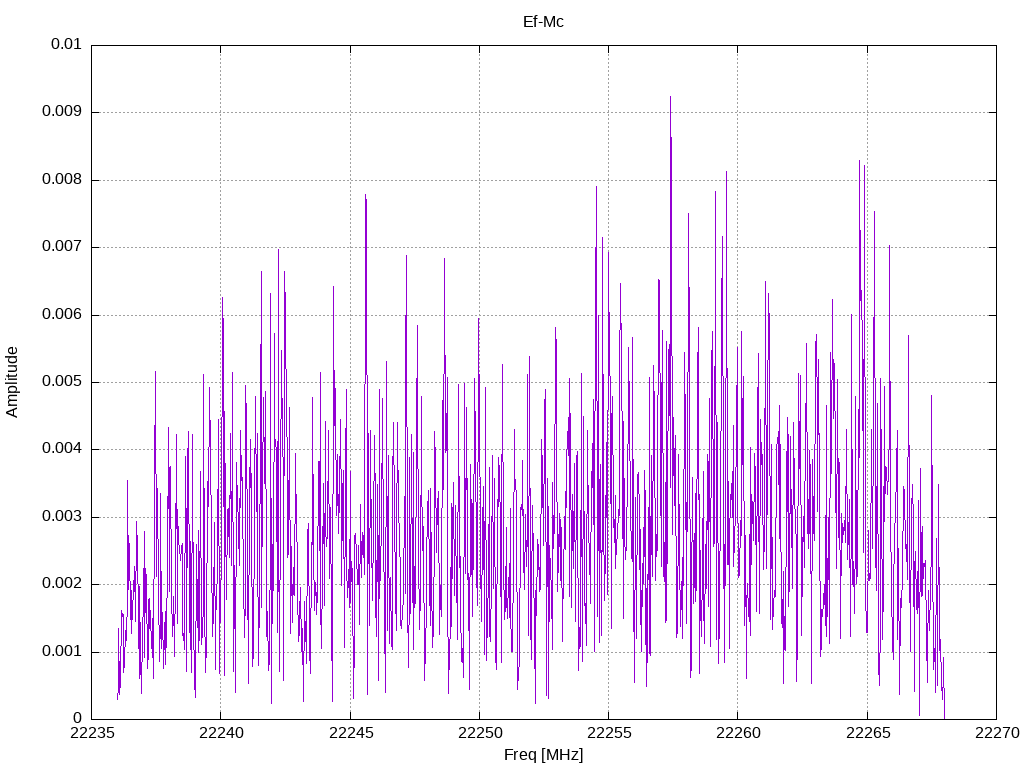Click the plot title Ef-Mc
Image resolution: width=1024 pixels, height=768 pixels.
pyautogui.click(x=543, y=22)
